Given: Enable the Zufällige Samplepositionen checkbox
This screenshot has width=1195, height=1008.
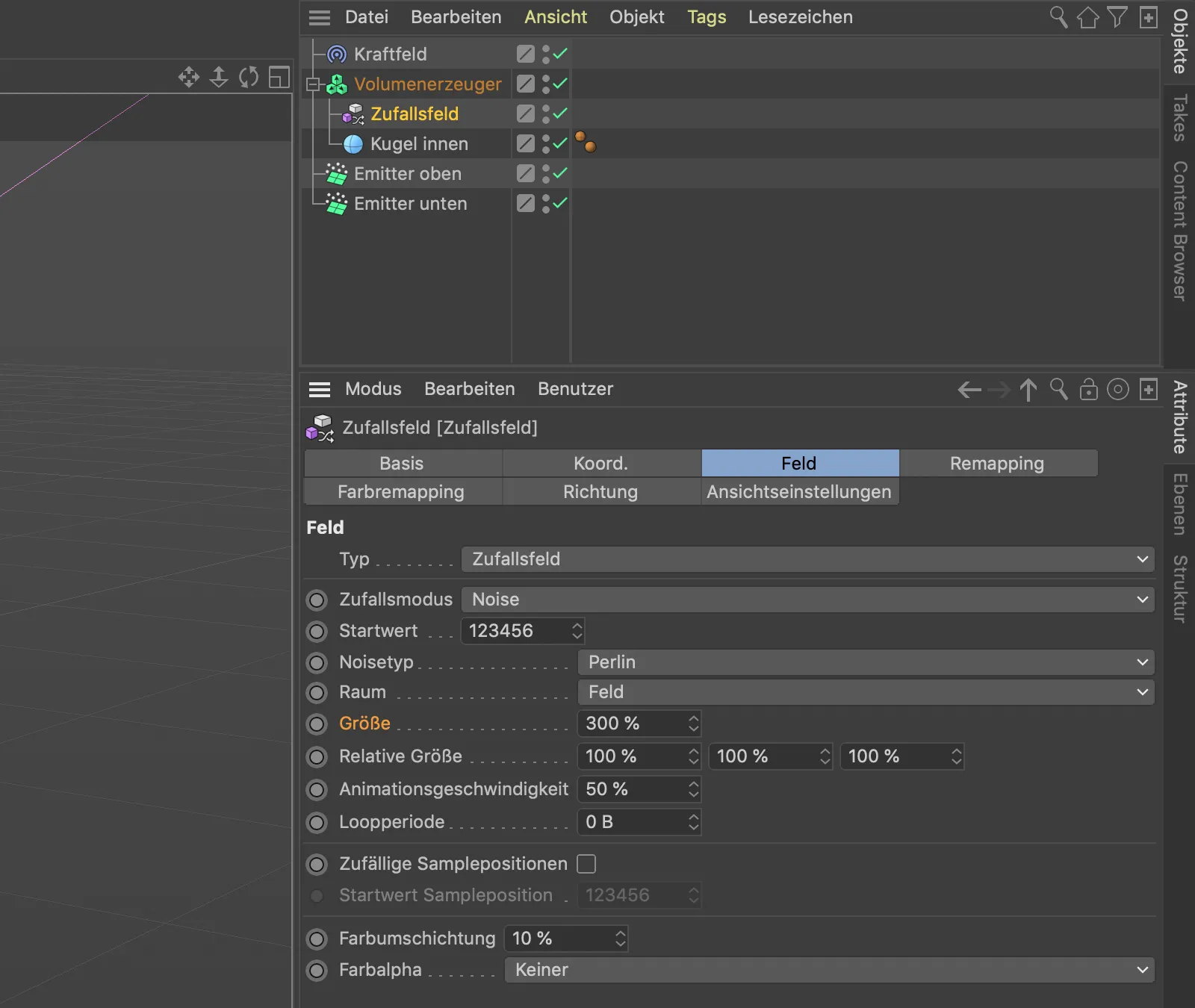Looking at the screenshot, I should click(587, 864).
